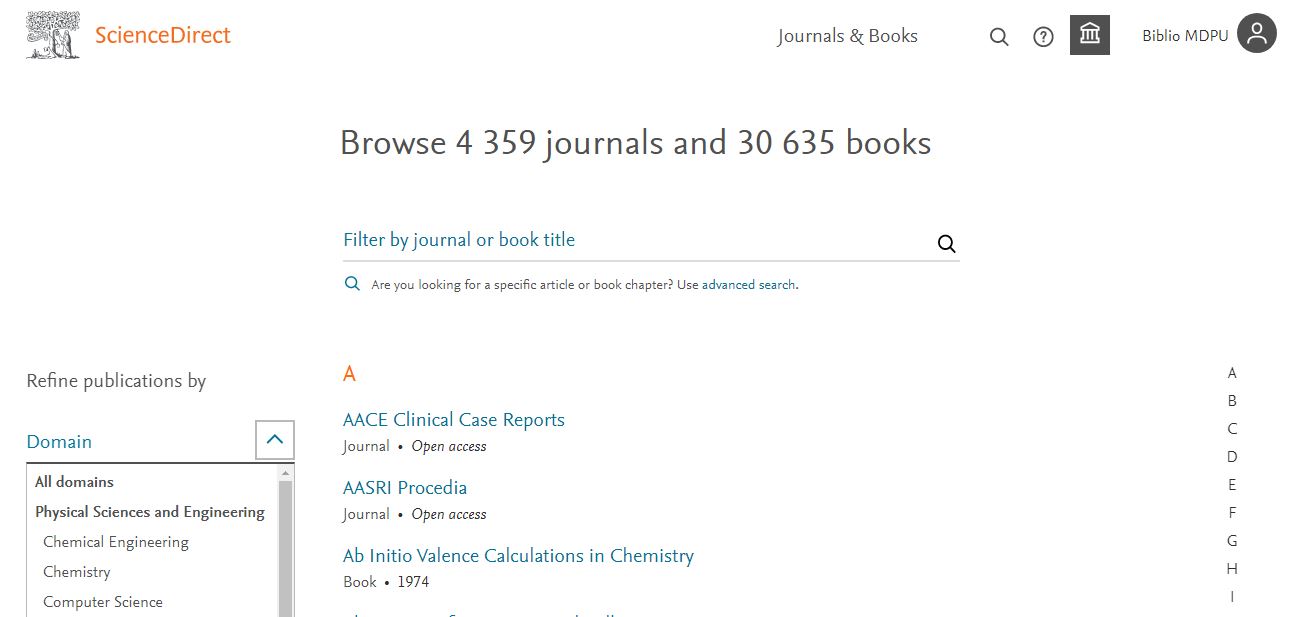Select Physical Sciences and Engineering domain

click(x=149, y=512)
